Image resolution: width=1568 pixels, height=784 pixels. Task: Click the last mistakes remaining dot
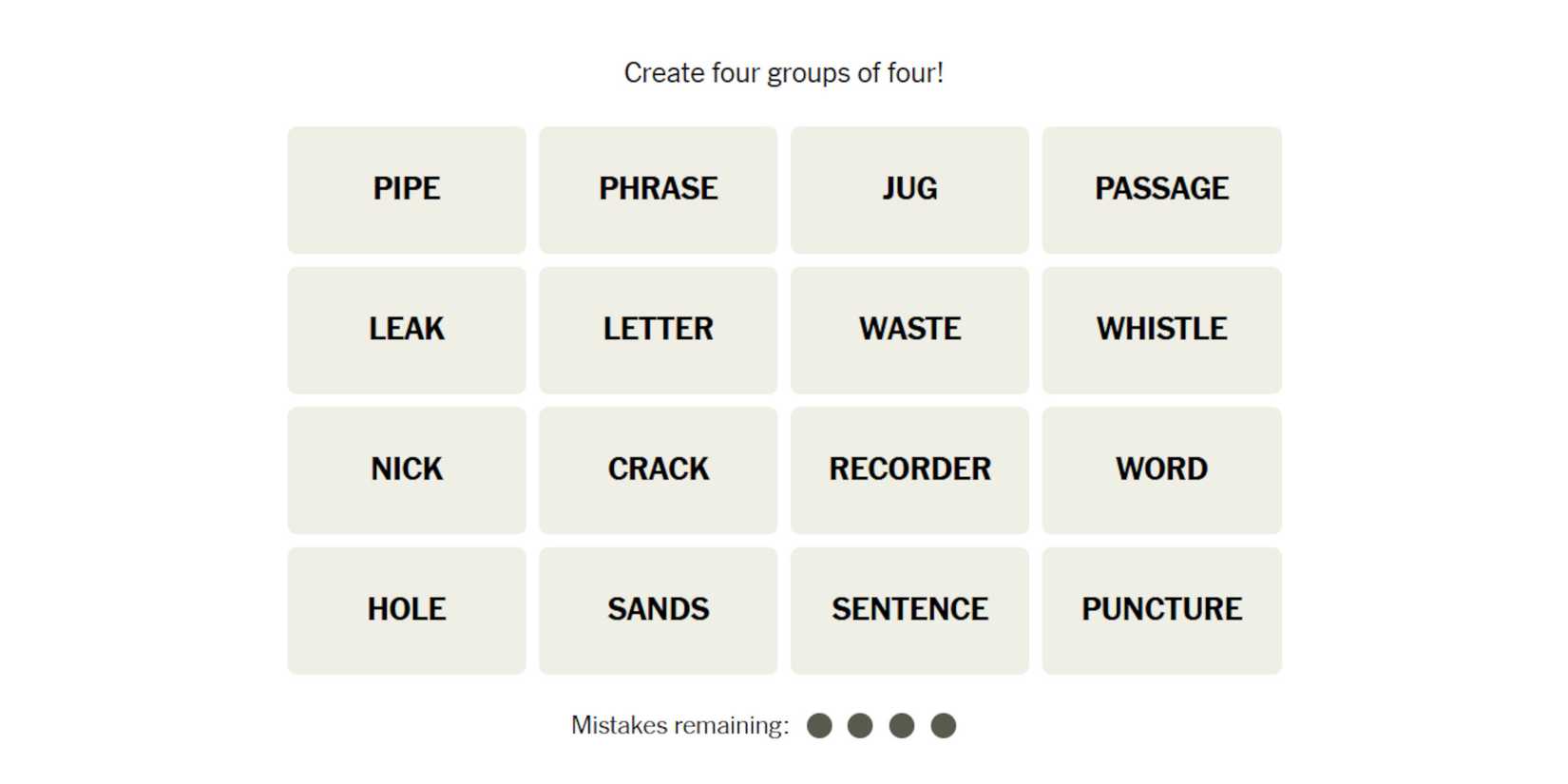point(943,726)
